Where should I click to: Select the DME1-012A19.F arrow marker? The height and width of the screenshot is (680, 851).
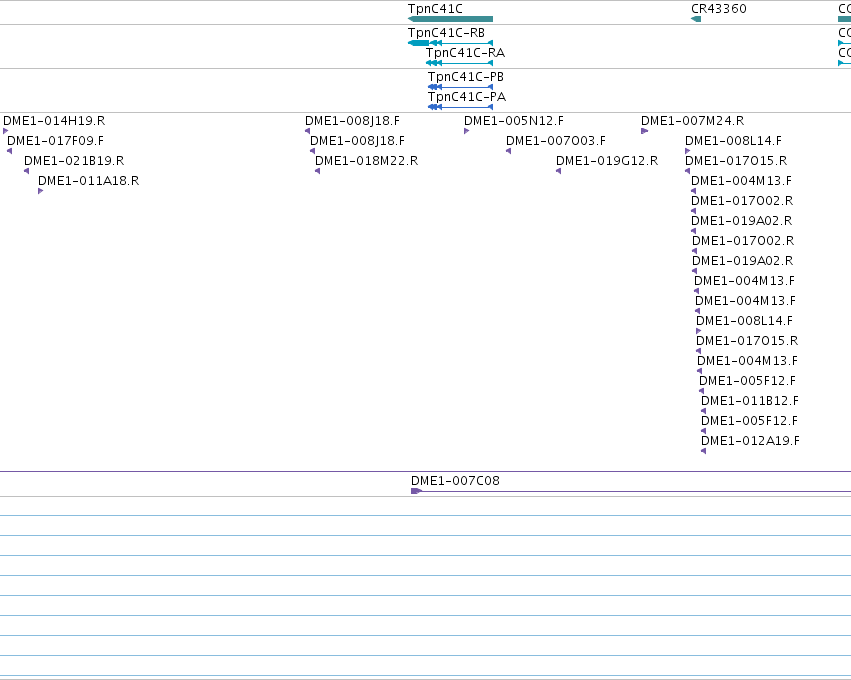click(x=704, y=451)
